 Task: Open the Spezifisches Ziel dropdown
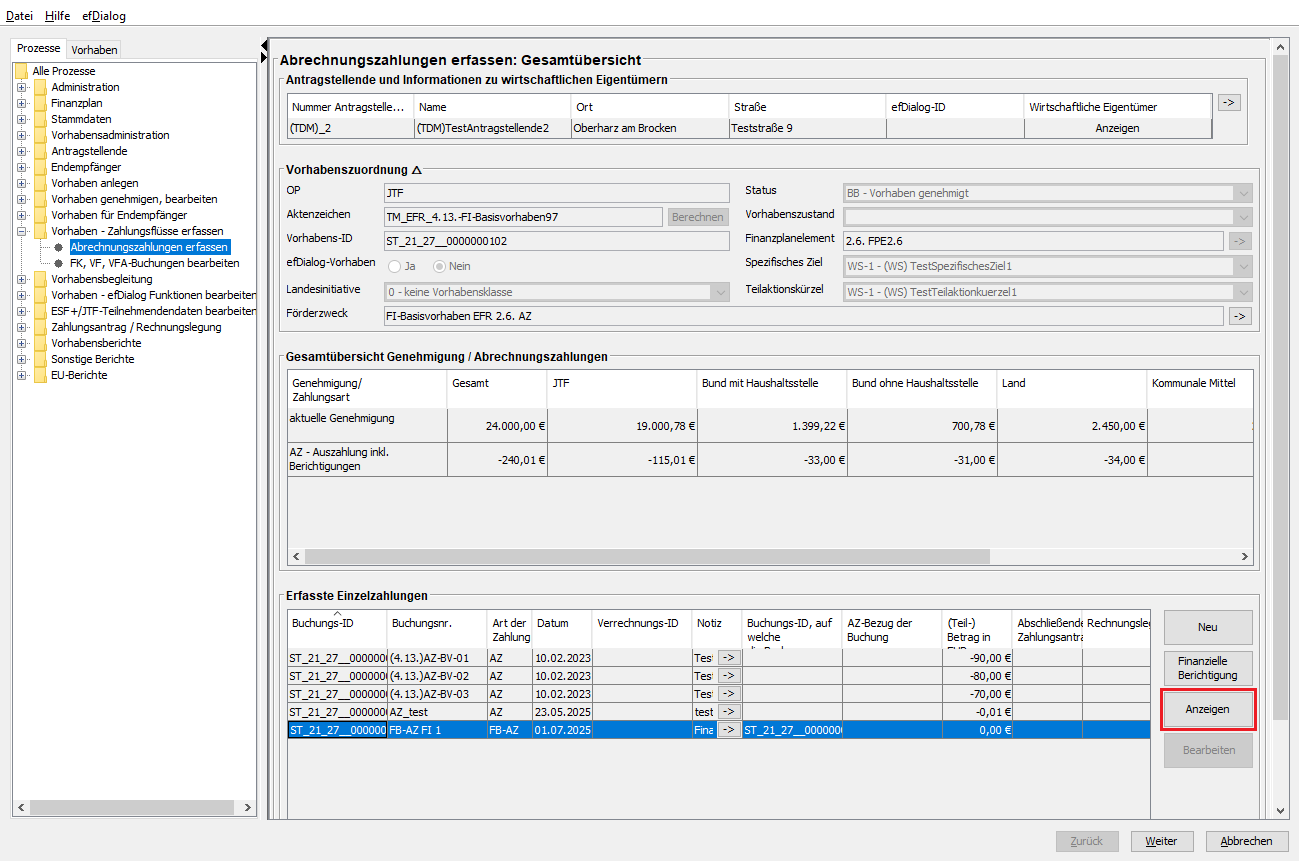coord(1243,267)
